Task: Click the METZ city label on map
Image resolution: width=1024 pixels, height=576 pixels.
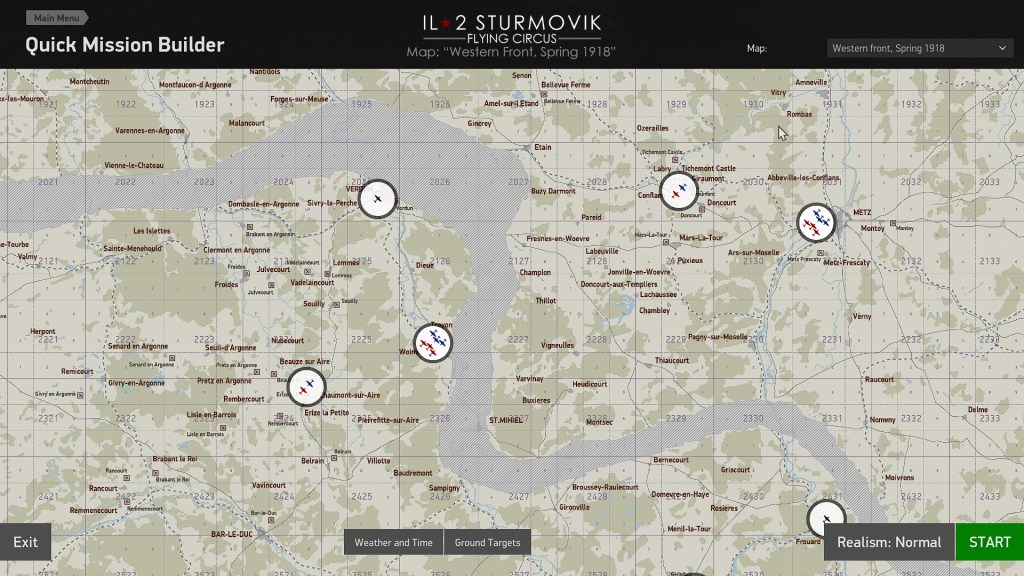Action: (863, 213)
